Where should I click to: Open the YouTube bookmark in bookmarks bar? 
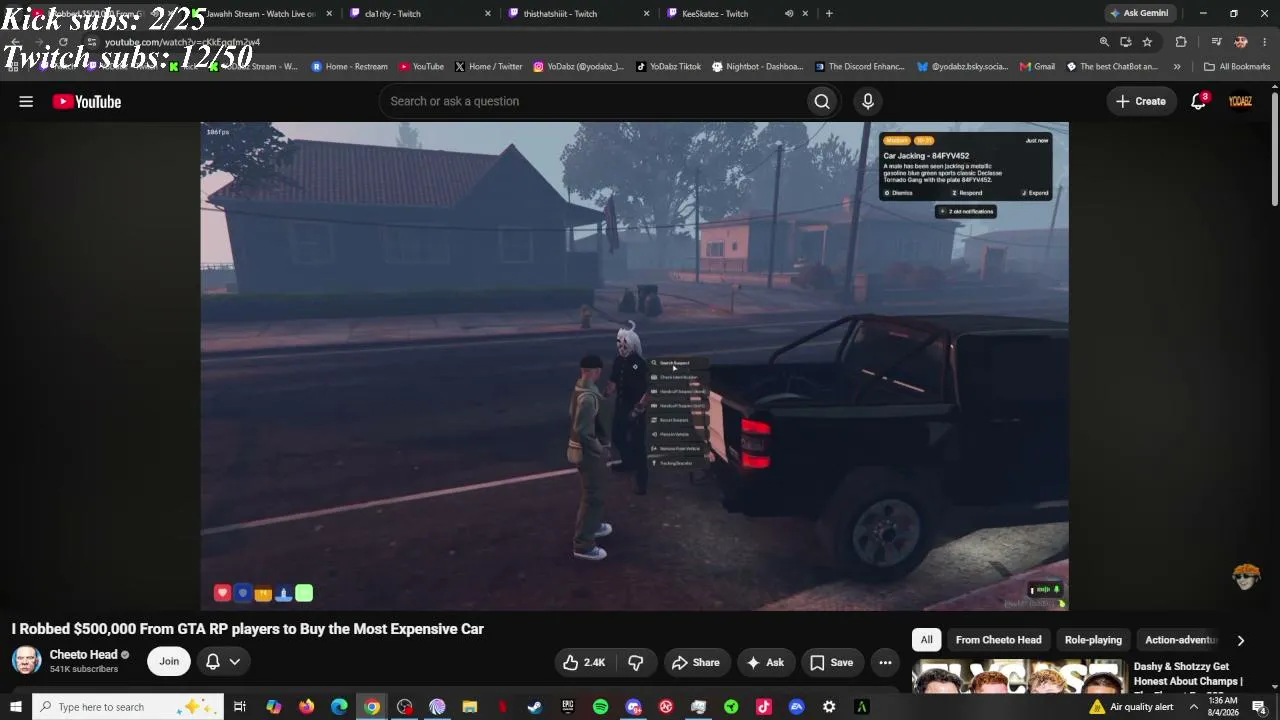tap(421, 67)
